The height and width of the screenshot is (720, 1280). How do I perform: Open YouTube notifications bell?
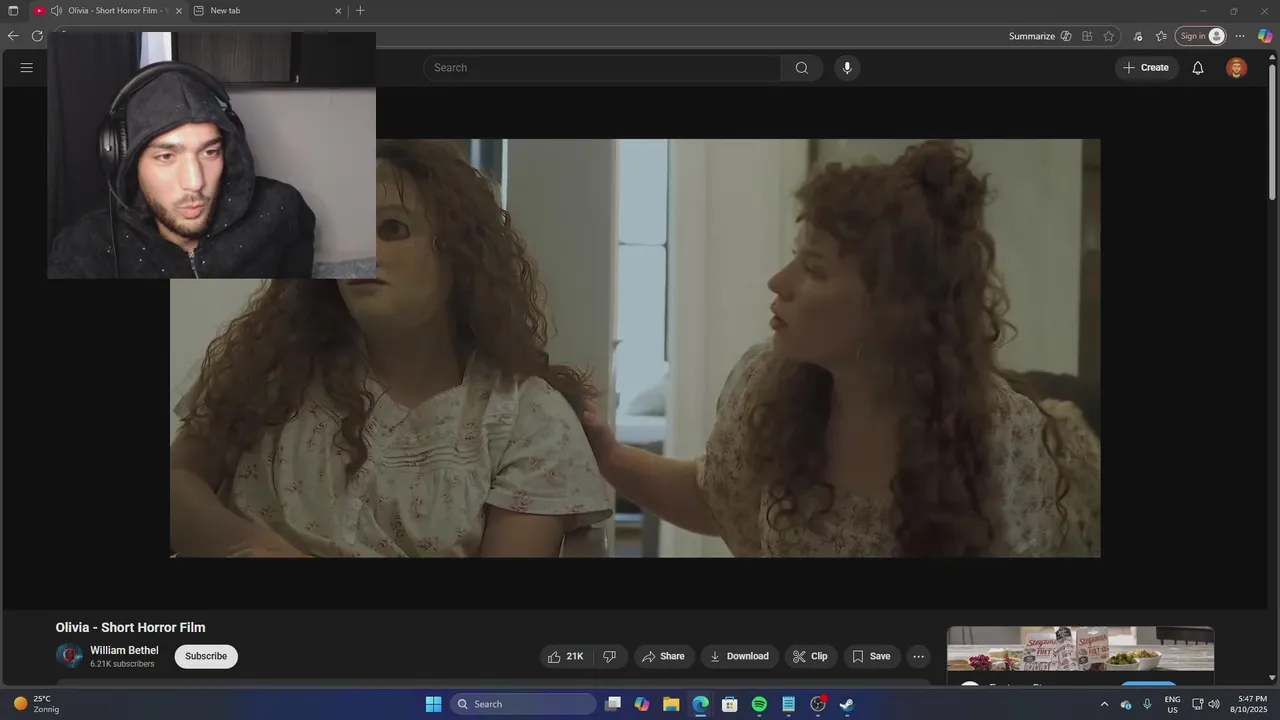point(1197,68)
